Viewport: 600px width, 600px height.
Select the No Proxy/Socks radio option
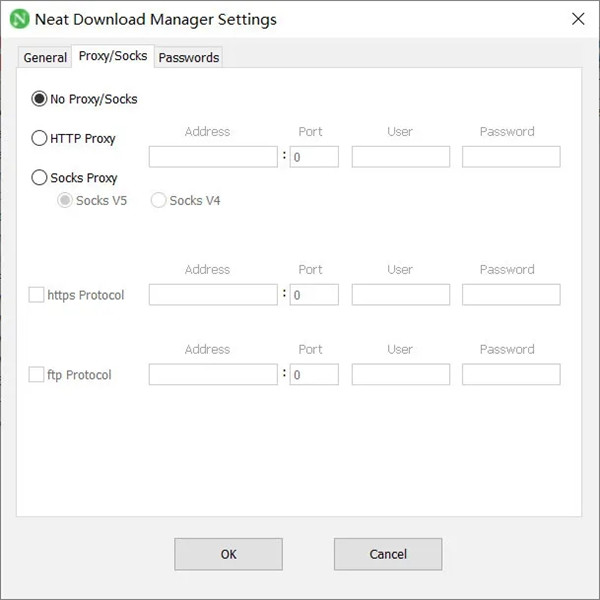click(x=40, y=99)
